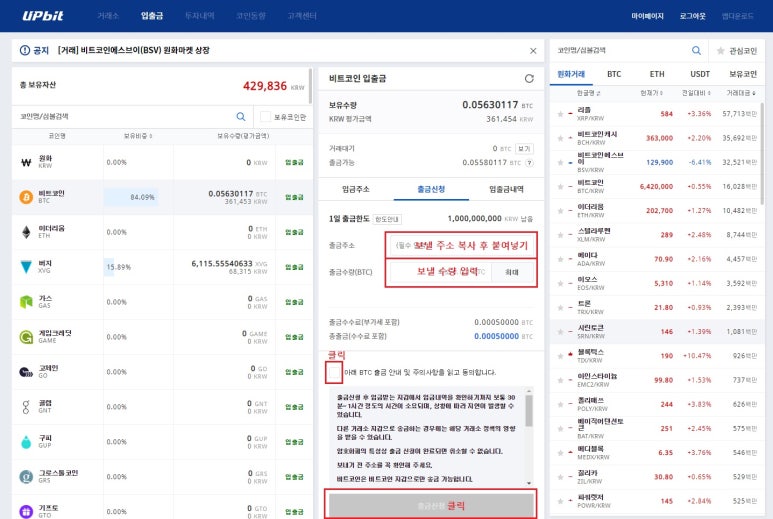Screen dimensions: 773x519
Task: Open the question-mark help next to 출금가능
Action: coord(529,163)
